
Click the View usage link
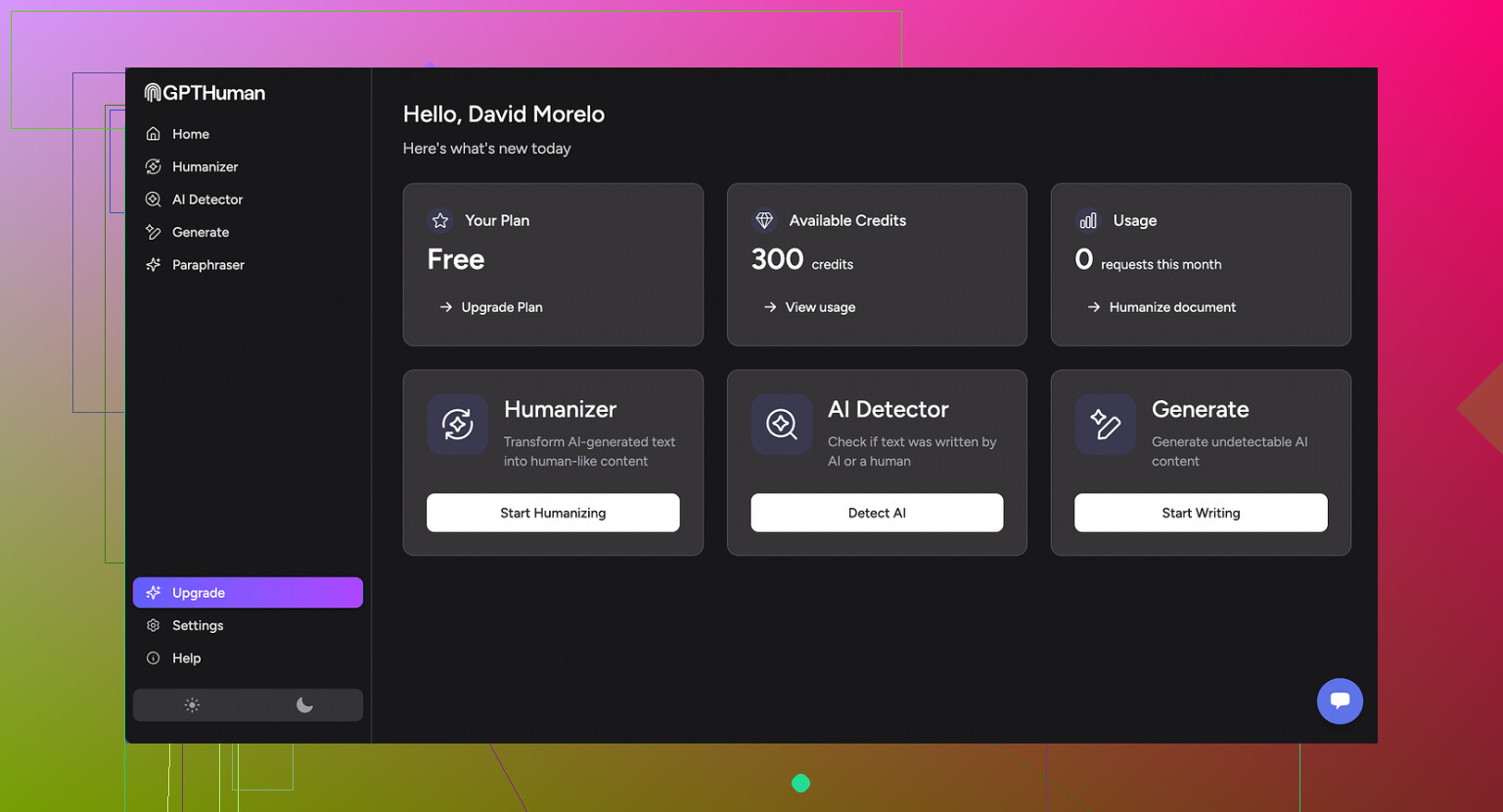(820, 306)
